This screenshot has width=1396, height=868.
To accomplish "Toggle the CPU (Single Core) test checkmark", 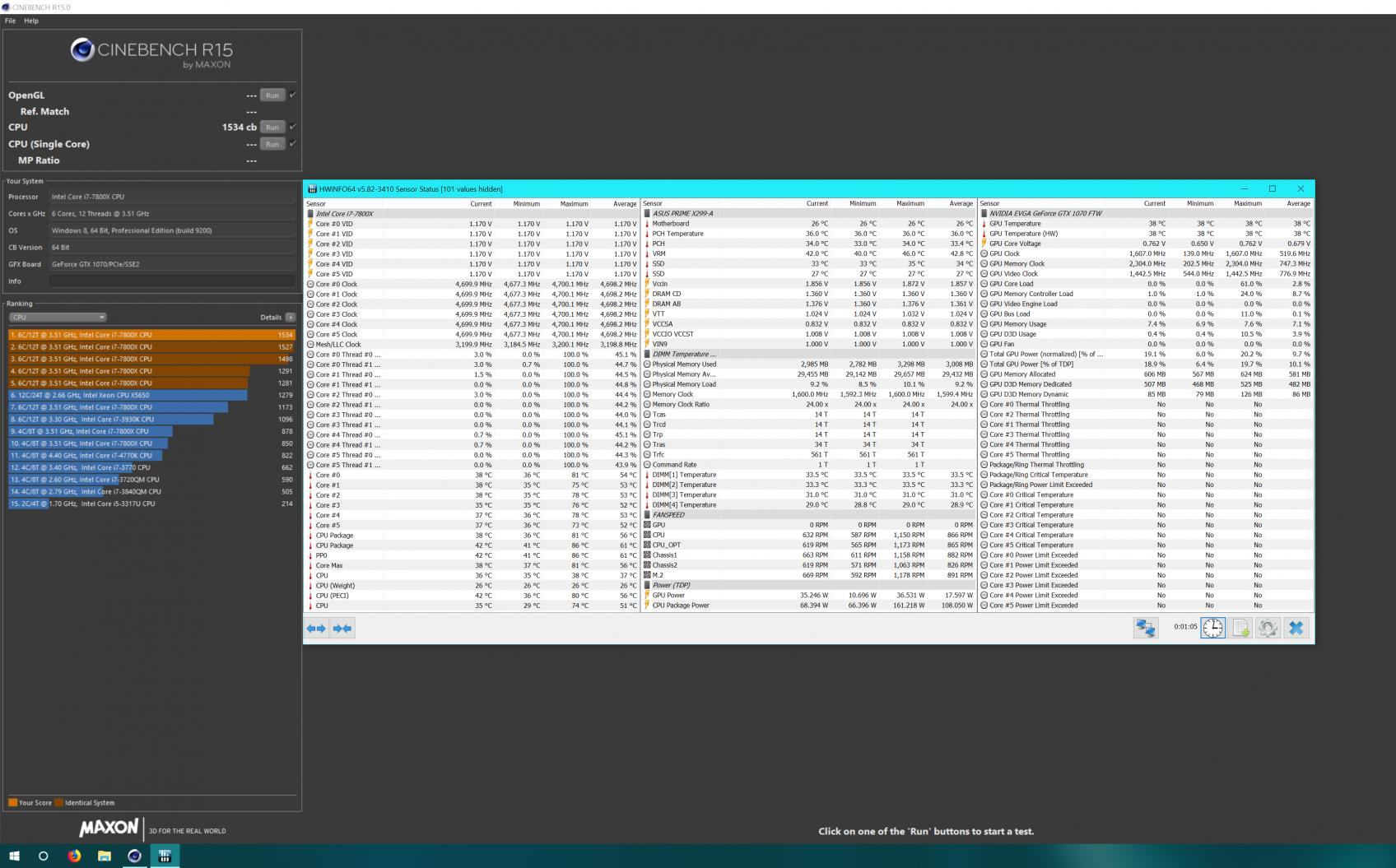I will 292,143.
